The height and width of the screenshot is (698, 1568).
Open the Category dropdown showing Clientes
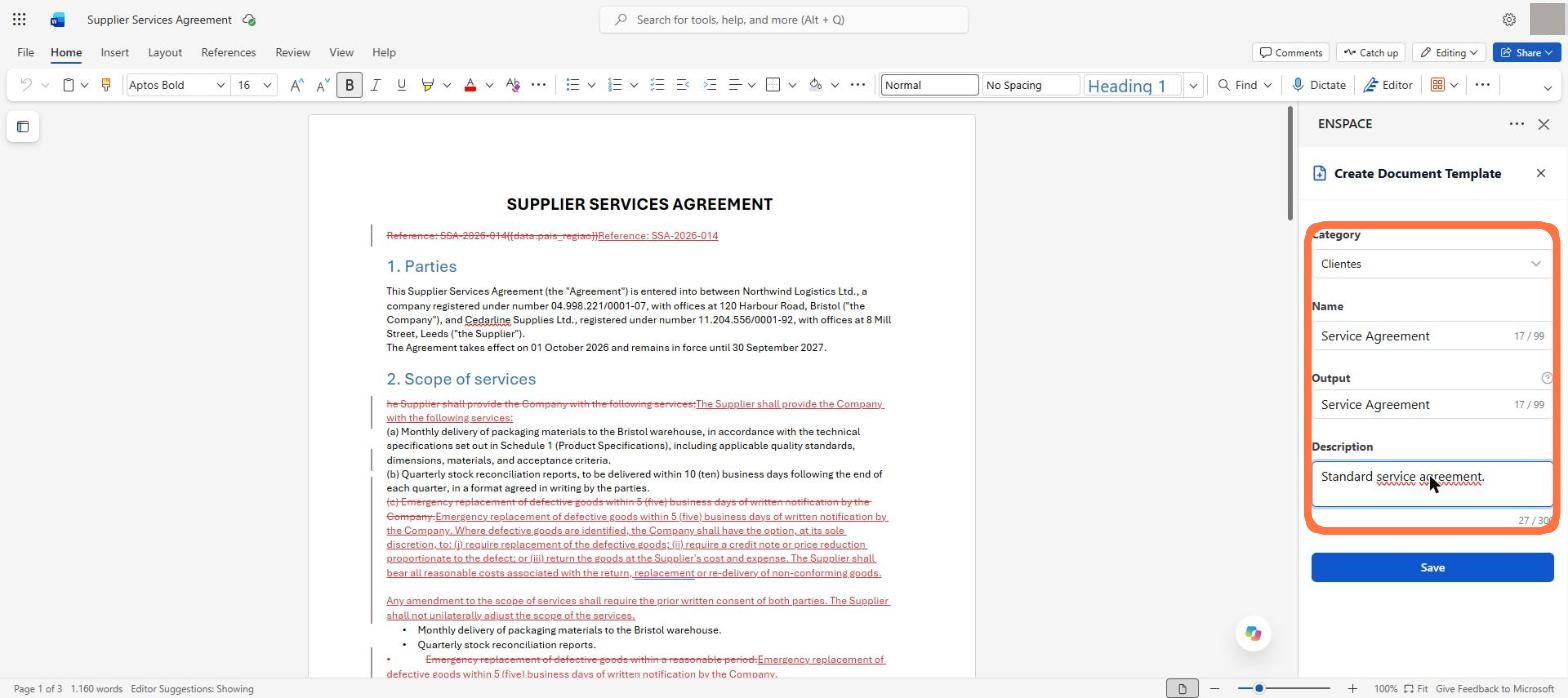click(x=1432, y=264)
